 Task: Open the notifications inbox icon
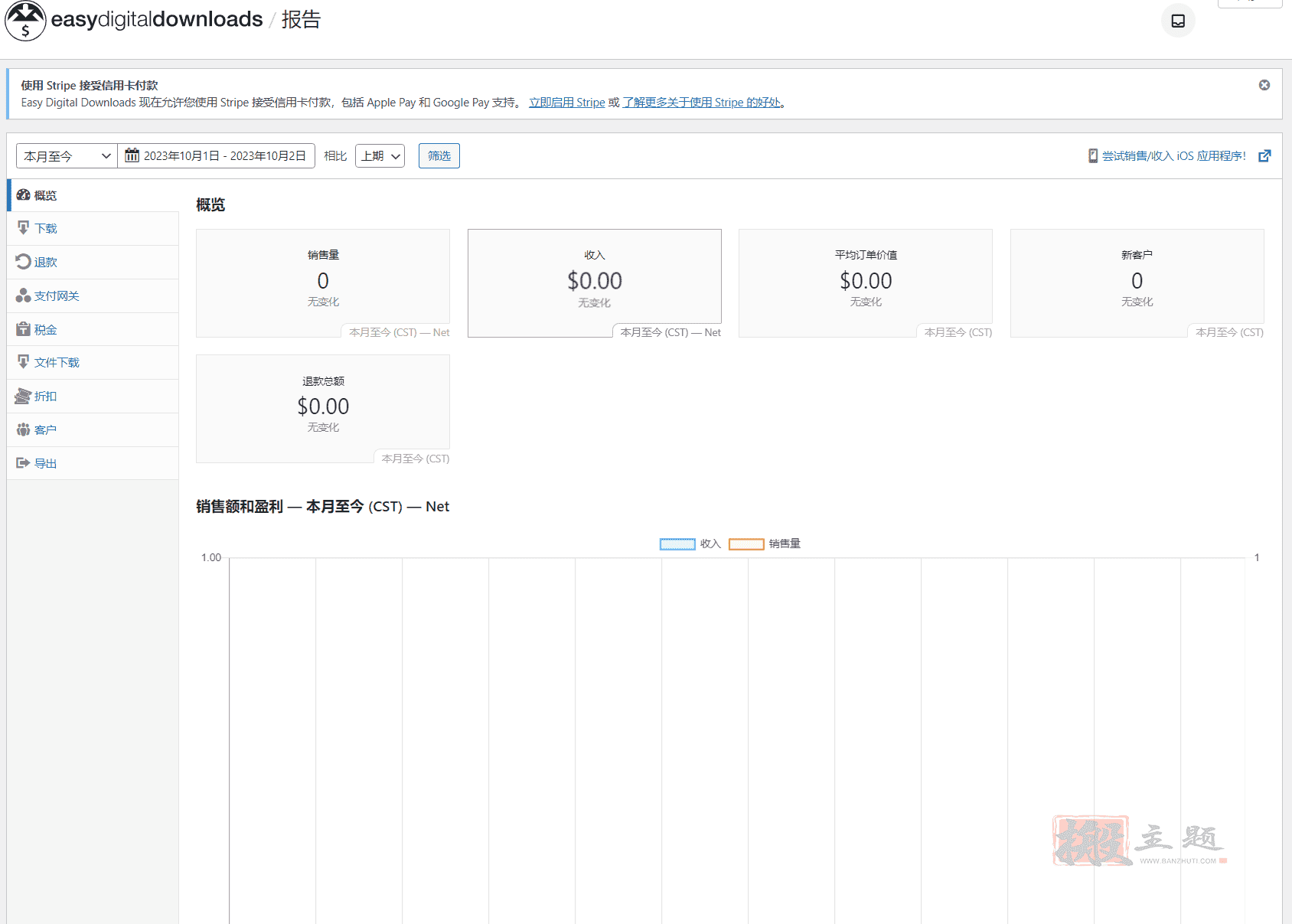coord(1178,21)
